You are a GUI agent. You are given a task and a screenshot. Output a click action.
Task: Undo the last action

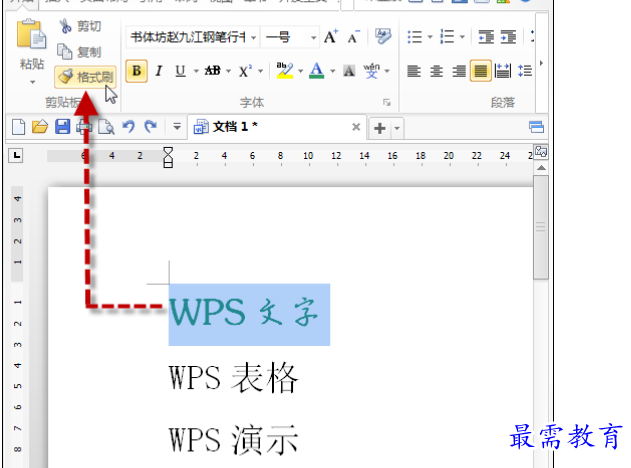[128, 127]
